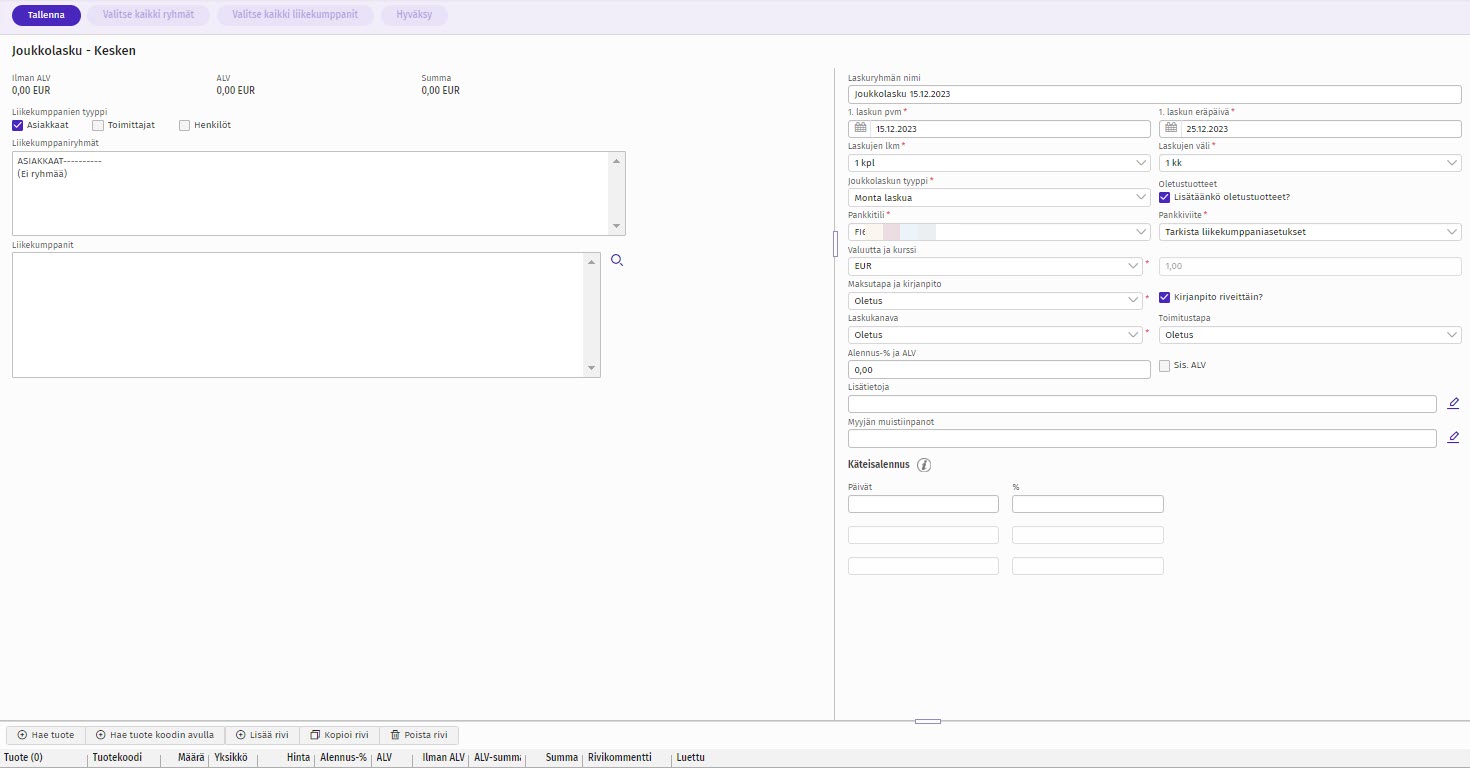The width and height of the screenshot is (1470, 768).
Task: Click Kopioi rivi copy button
Action: click(x=339, y=735)
